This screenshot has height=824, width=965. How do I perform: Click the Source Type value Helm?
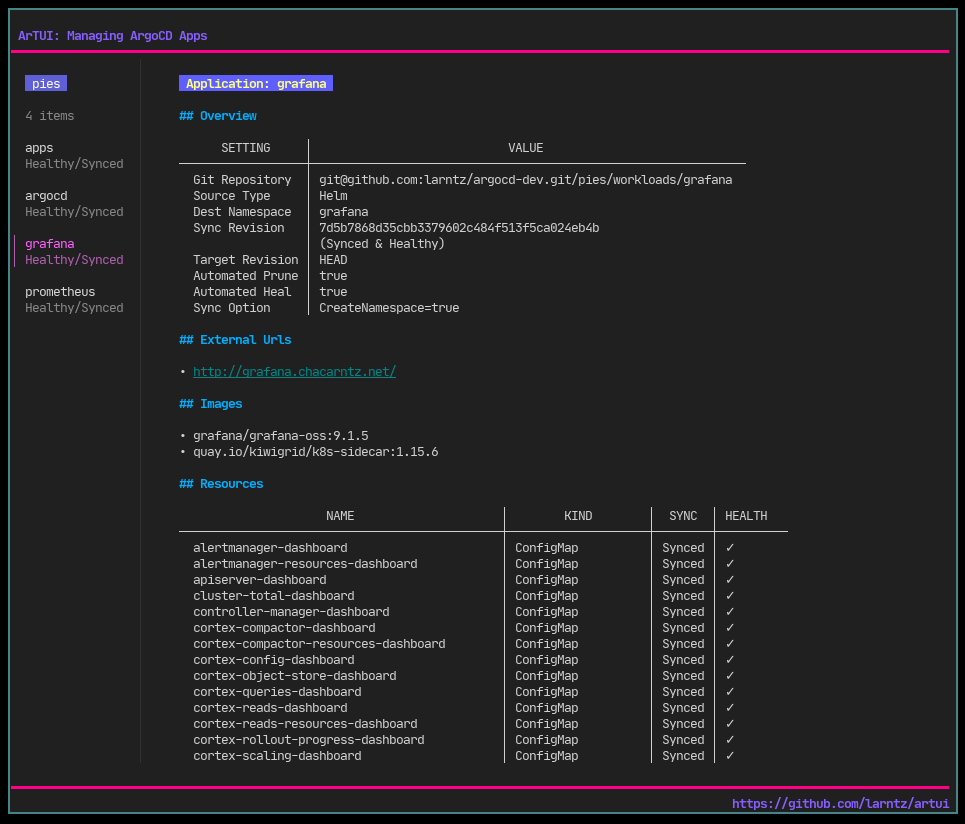333,196
